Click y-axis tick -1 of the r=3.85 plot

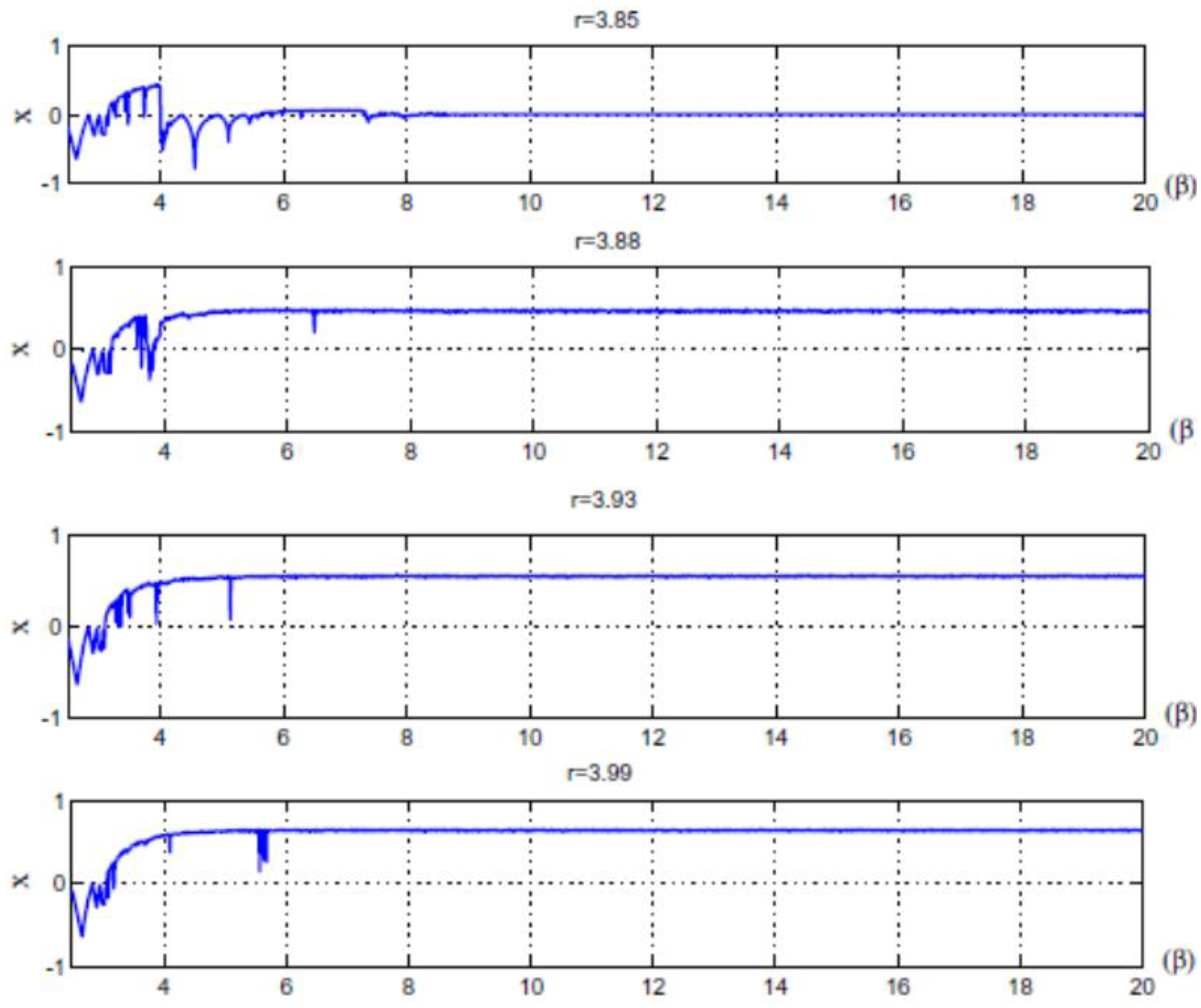pyautogui.click(x=51, y=184)
